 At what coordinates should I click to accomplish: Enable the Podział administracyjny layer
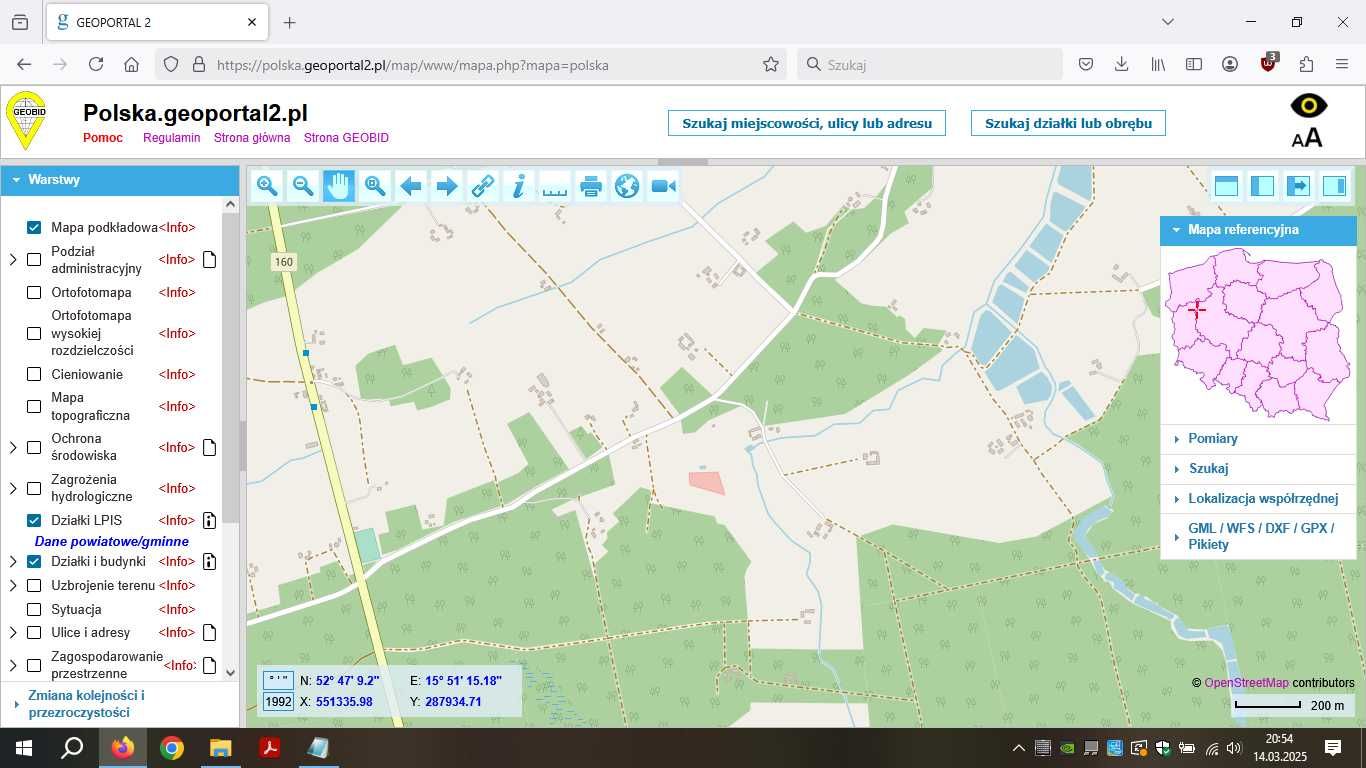coord(34,260)
